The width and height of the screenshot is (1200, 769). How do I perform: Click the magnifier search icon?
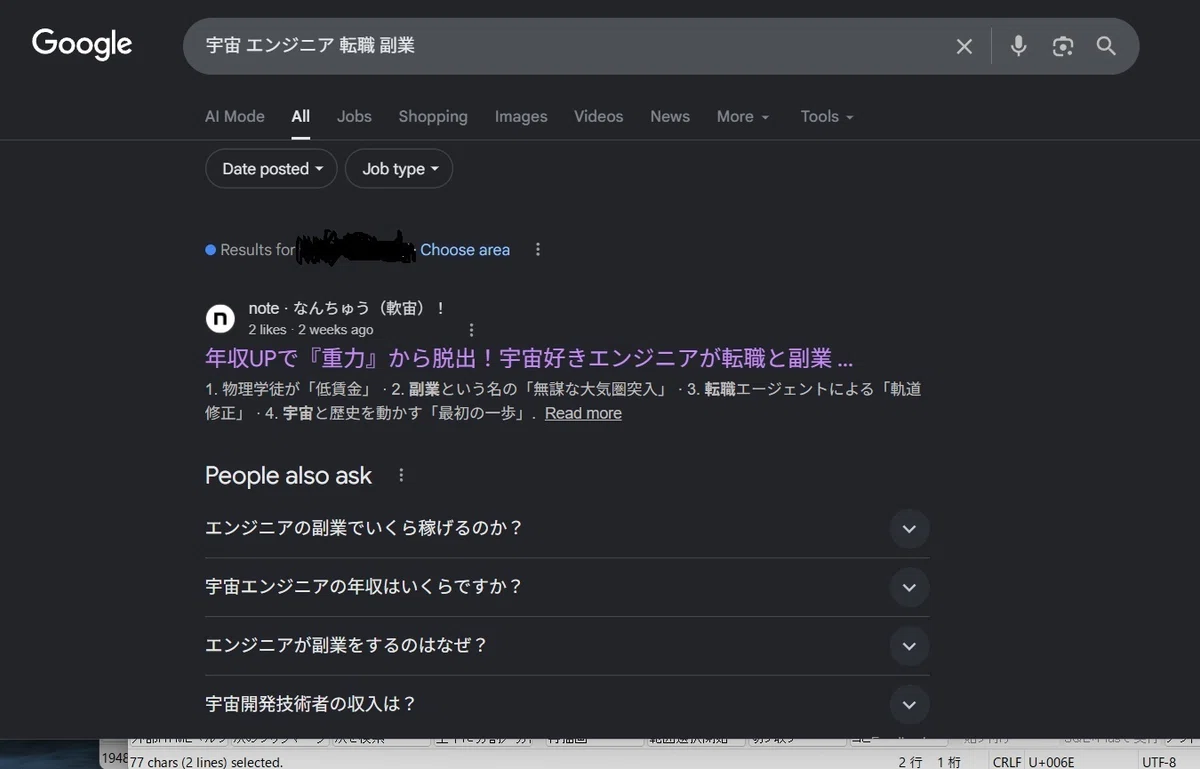[x=1106, y=46]
